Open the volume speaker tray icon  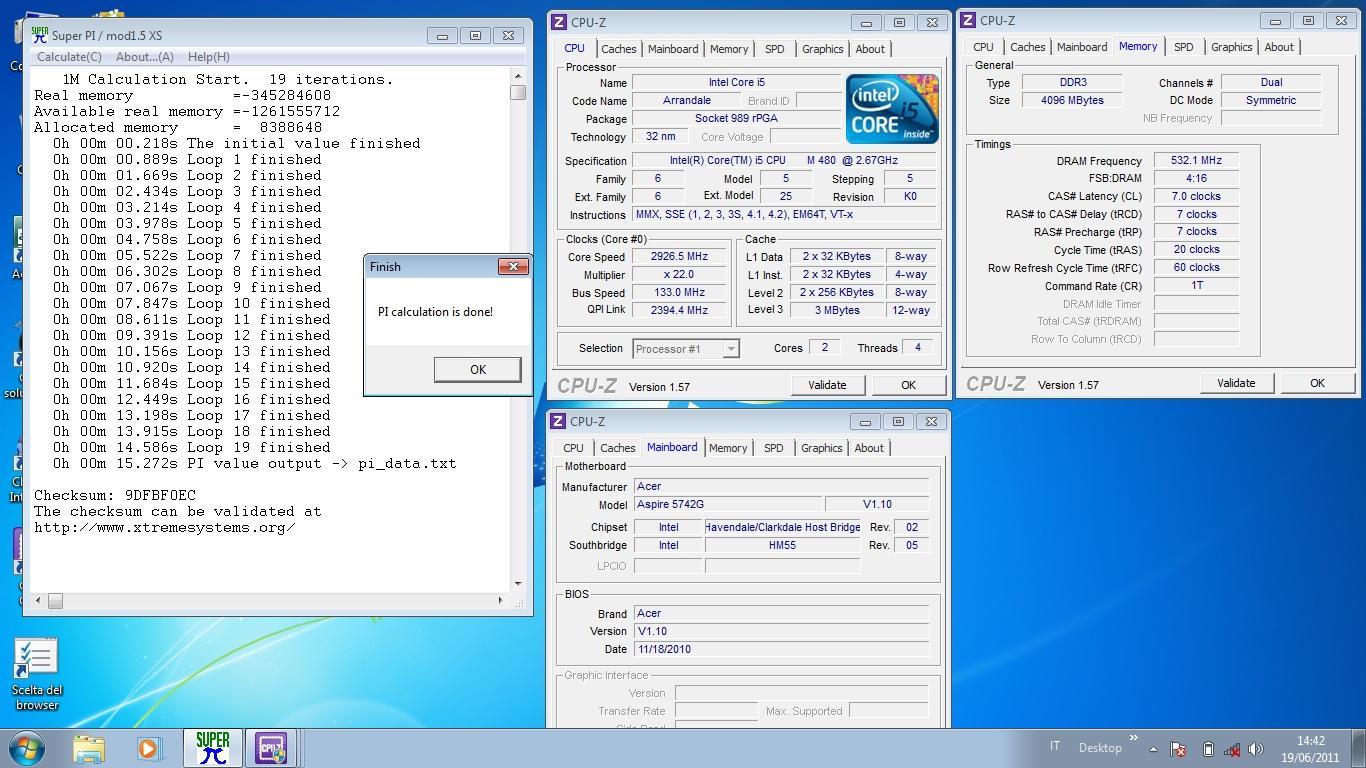(1256, 749)
